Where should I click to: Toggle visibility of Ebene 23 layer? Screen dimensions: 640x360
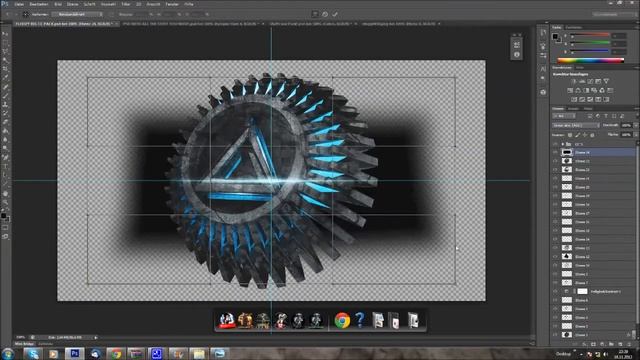[555, 161]
